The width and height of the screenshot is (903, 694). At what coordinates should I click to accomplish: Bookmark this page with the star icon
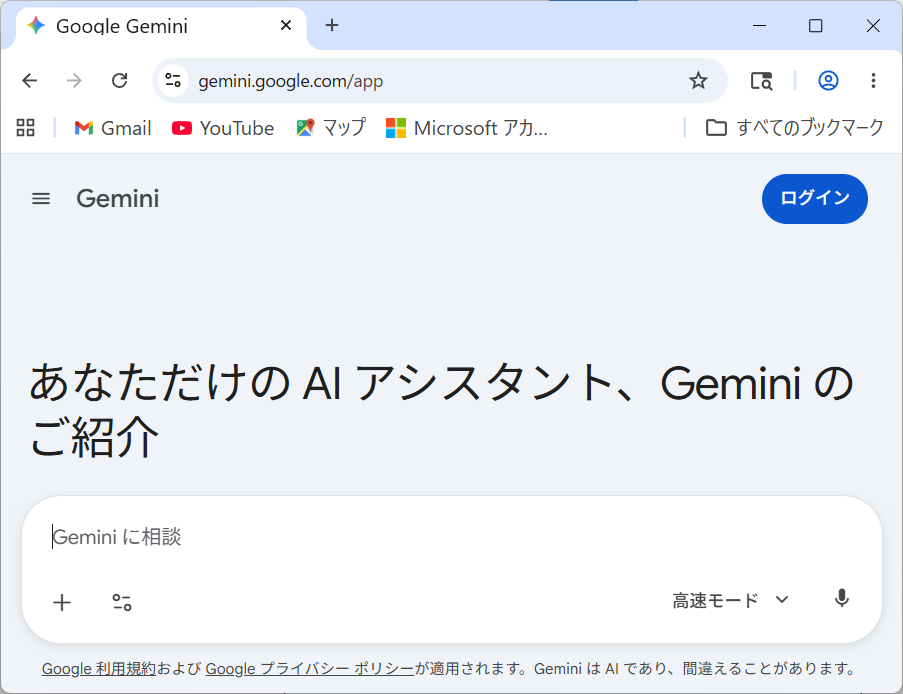tap(698, 81)
